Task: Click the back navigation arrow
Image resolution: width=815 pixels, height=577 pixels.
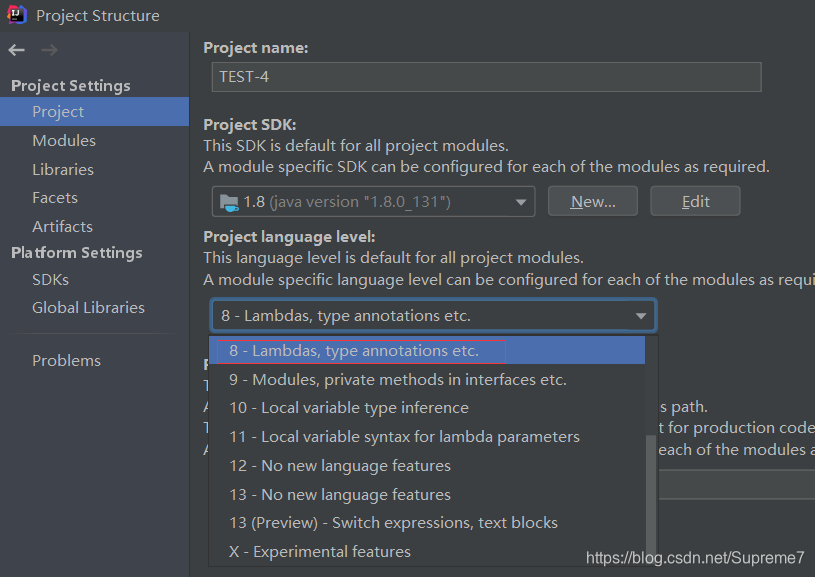Action: click(x=16, y=50)
